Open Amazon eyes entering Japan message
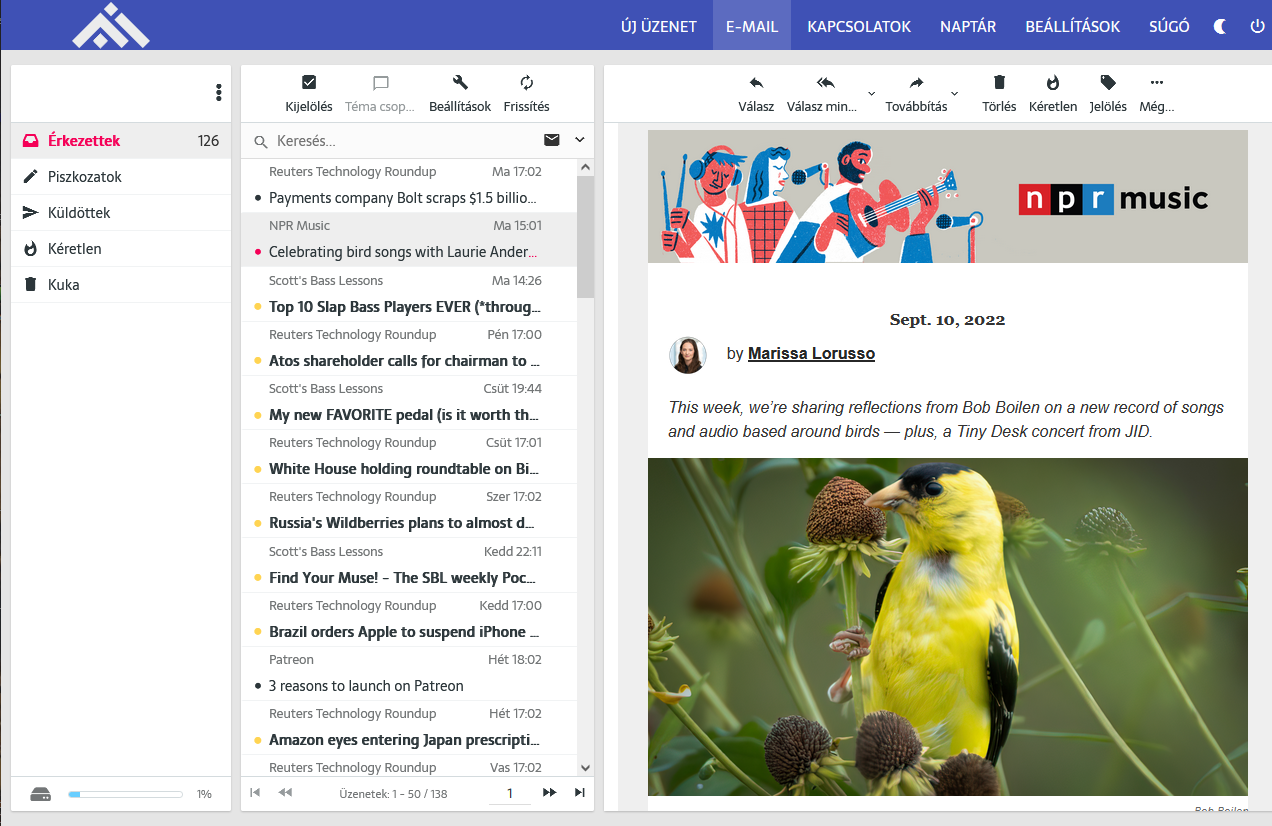The height and width of the screenshot is (826, 1272). (409, 727)
